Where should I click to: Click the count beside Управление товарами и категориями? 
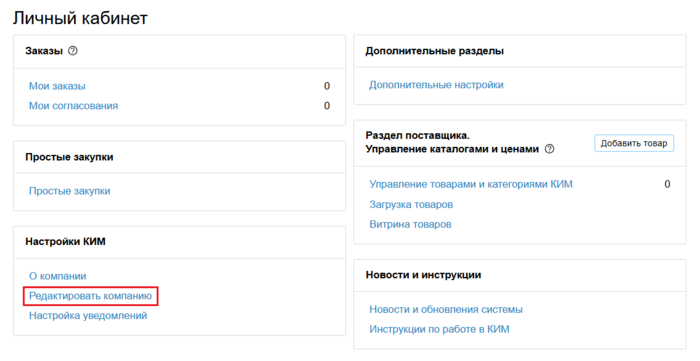pos(667,184)
